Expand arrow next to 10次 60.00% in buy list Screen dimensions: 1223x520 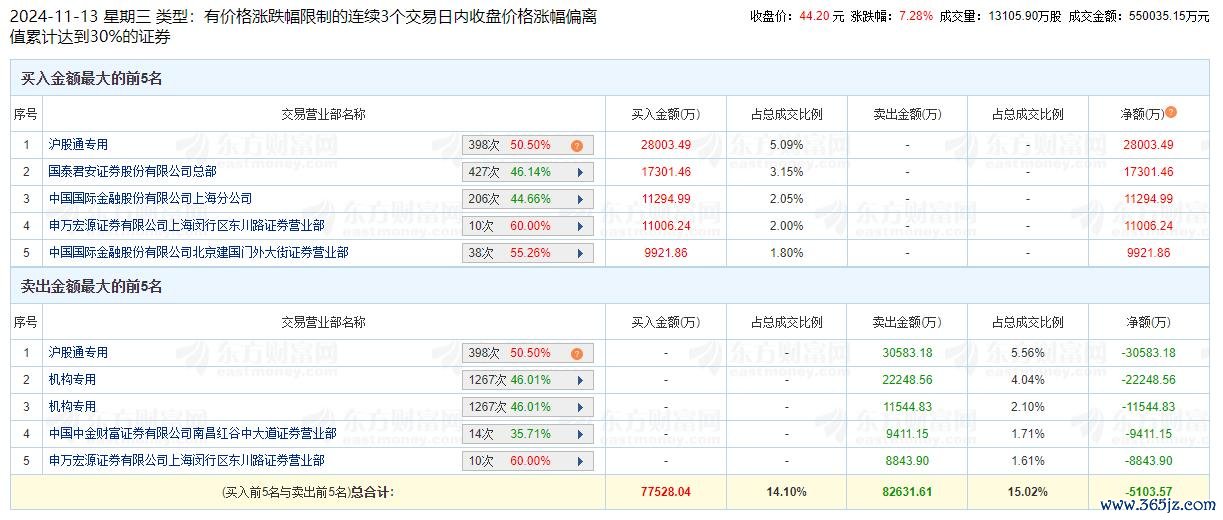(580, 227)
